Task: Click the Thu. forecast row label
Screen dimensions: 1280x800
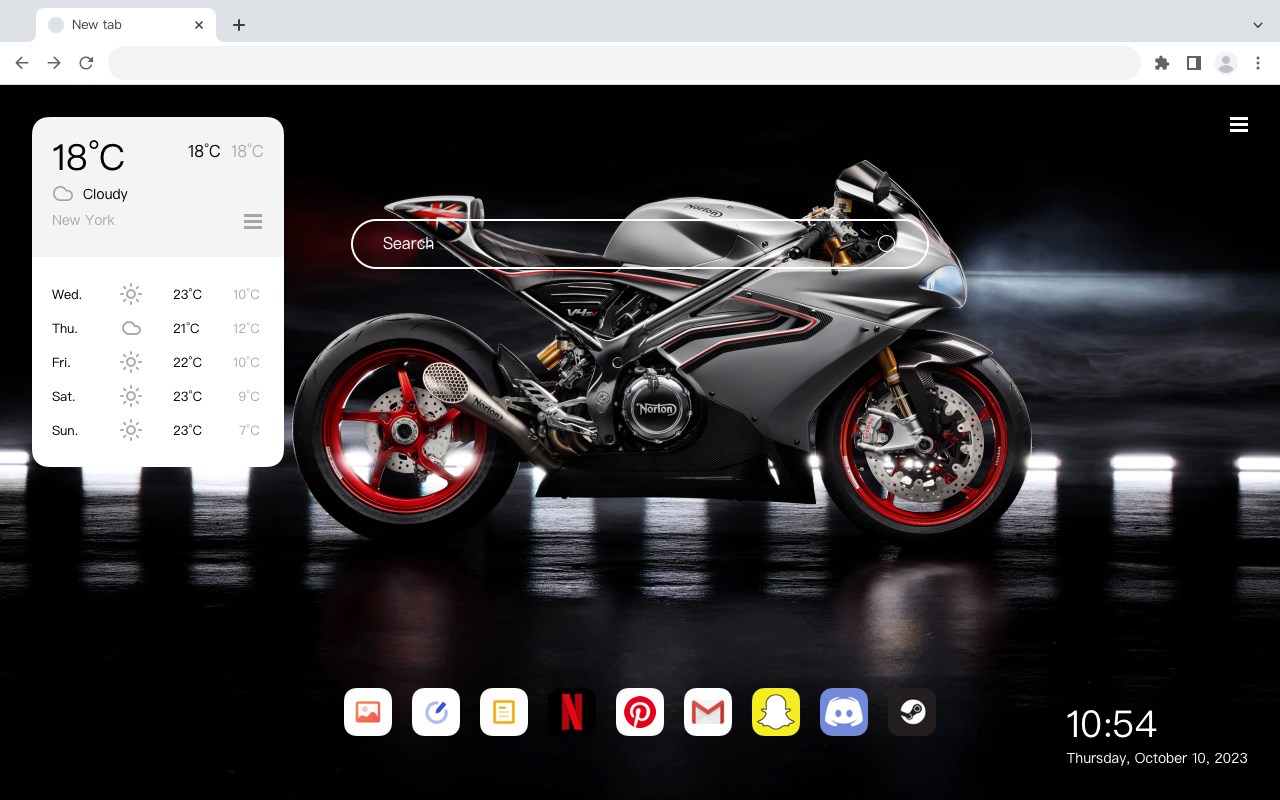Action: coord(65,328)
